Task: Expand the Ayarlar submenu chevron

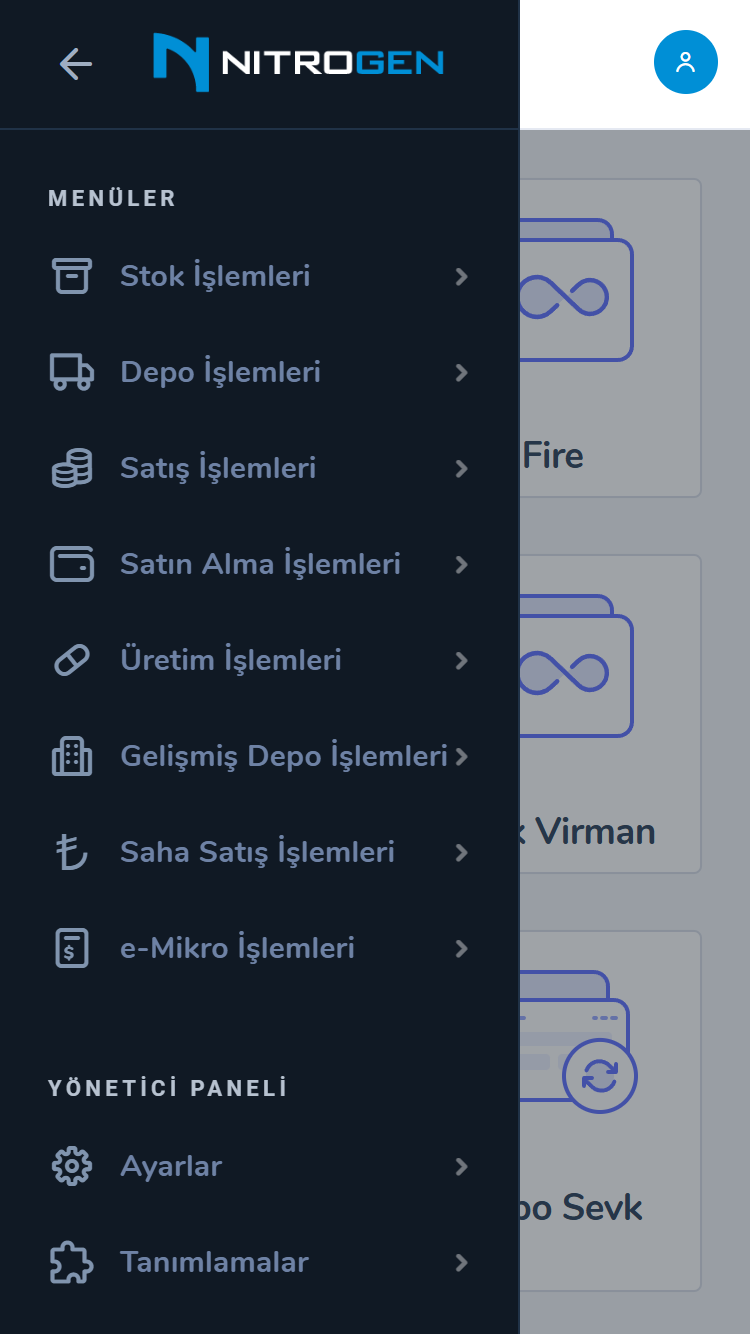Action: coord(461,1166)
